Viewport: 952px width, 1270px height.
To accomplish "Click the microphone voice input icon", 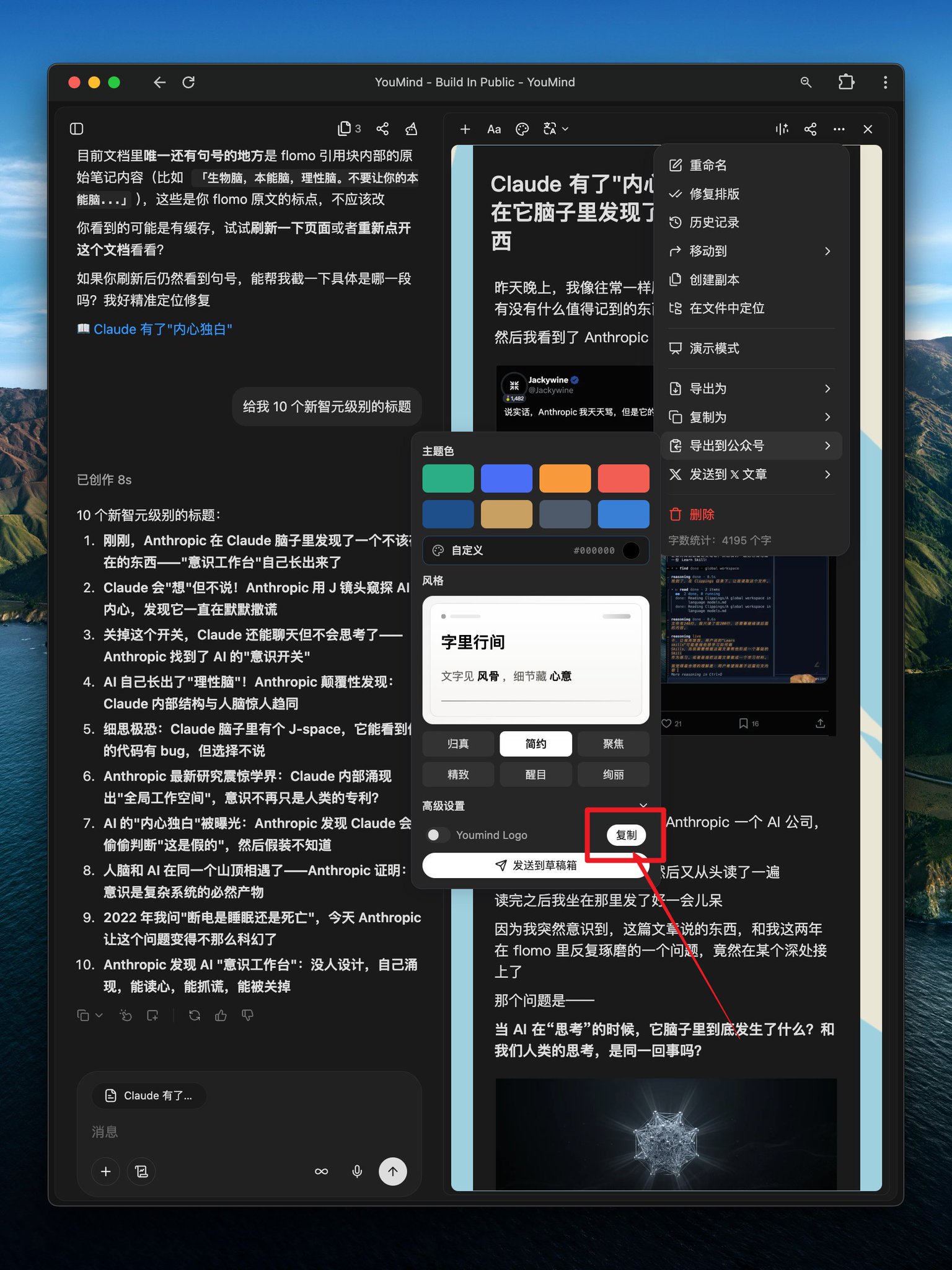I will click(x=357, y=1171).
